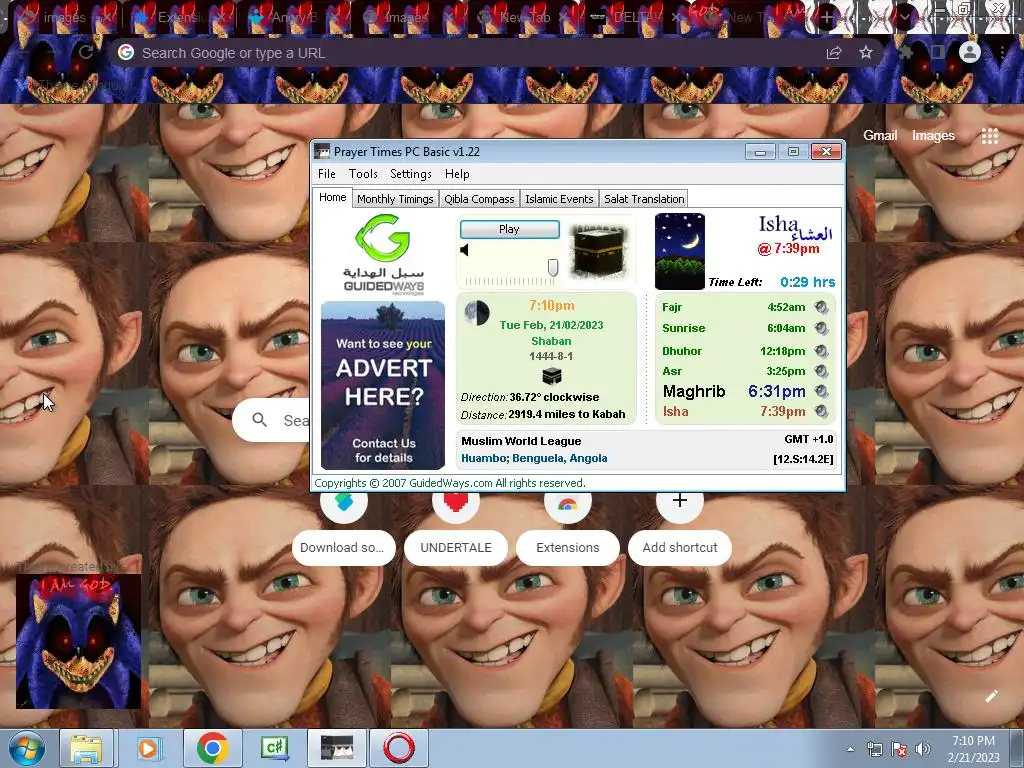Switch to Islamic Events tab

(x=559, y=199)
